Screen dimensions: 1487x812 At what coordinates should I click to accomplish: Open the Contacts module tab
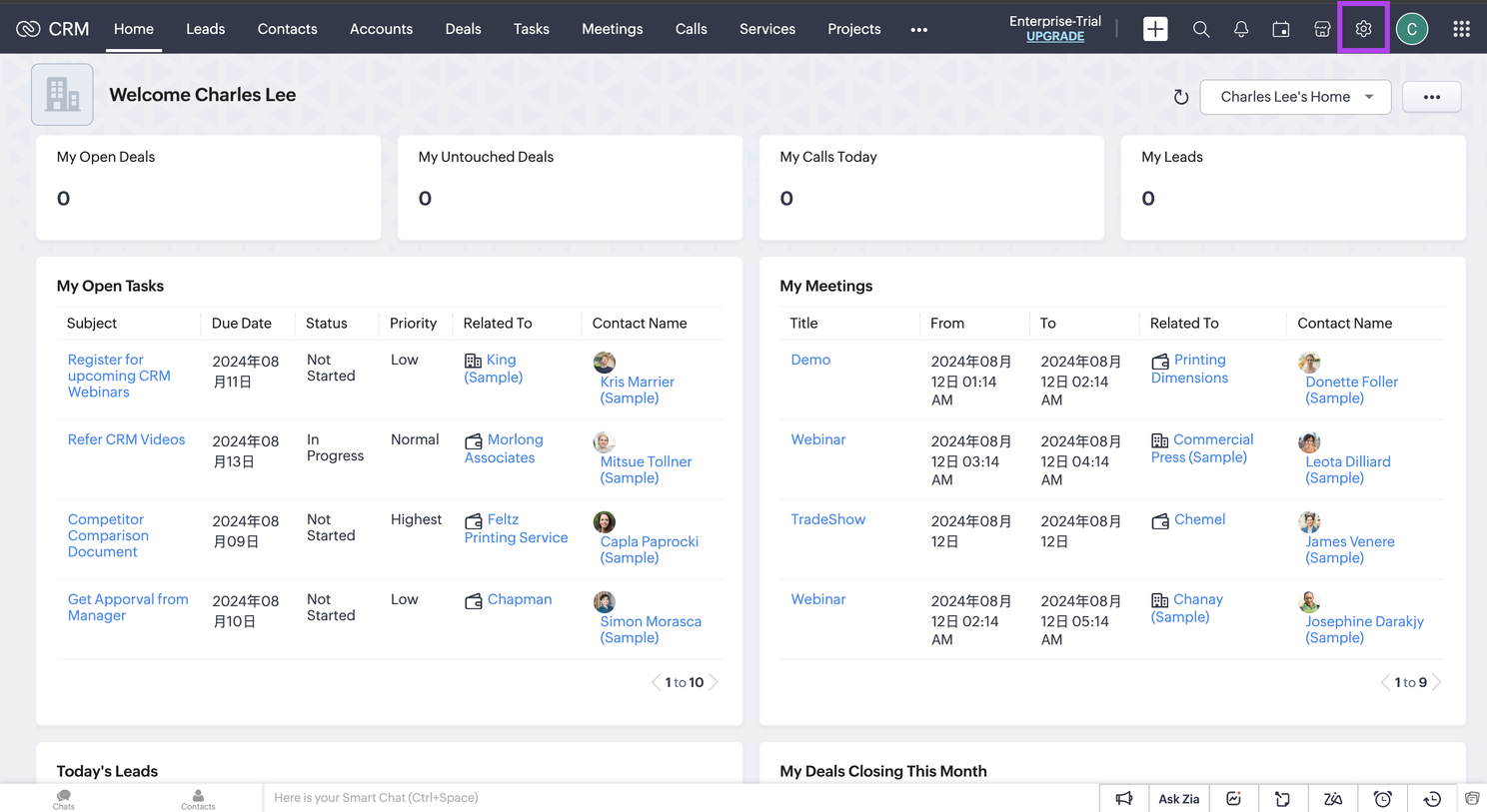[288, 29]
